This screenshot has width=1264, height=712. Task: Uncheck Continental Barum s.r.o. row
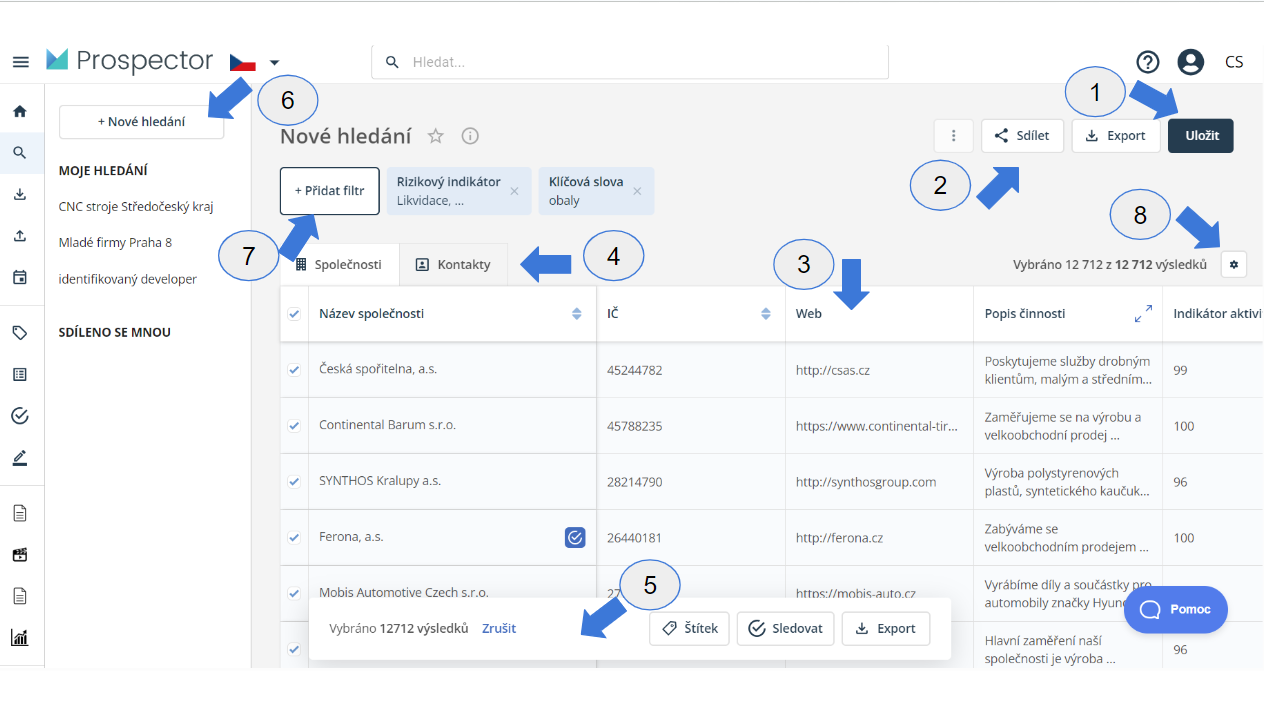294,426
